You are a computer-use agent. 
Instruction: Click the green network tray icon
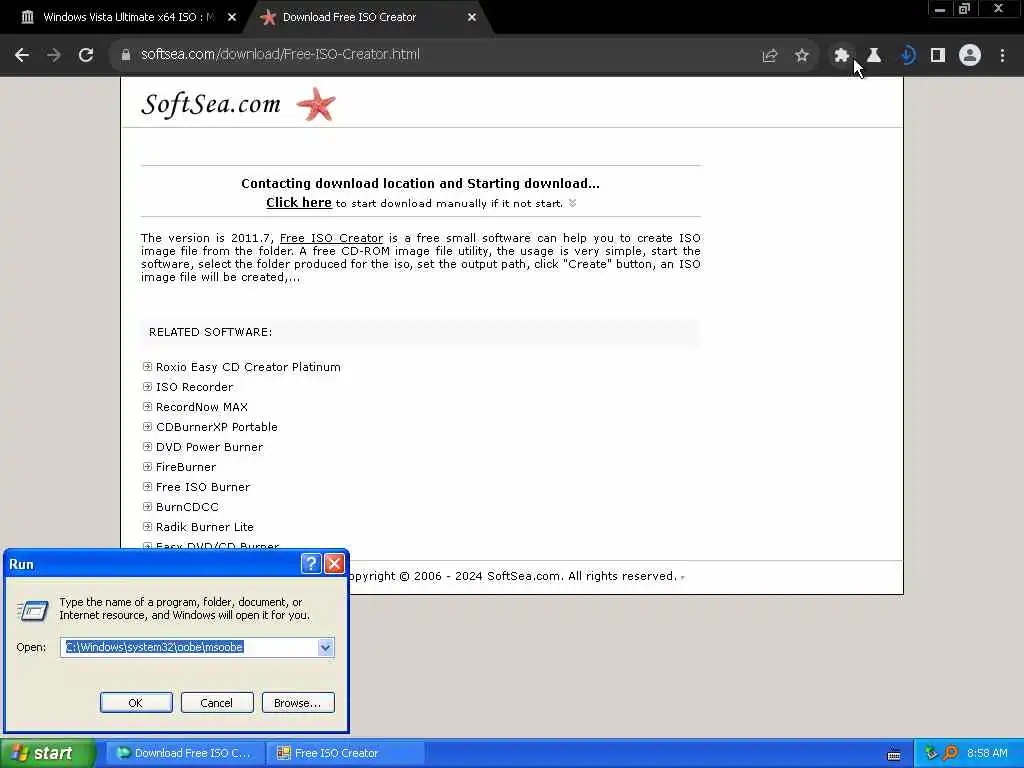[x=931, y=753]
